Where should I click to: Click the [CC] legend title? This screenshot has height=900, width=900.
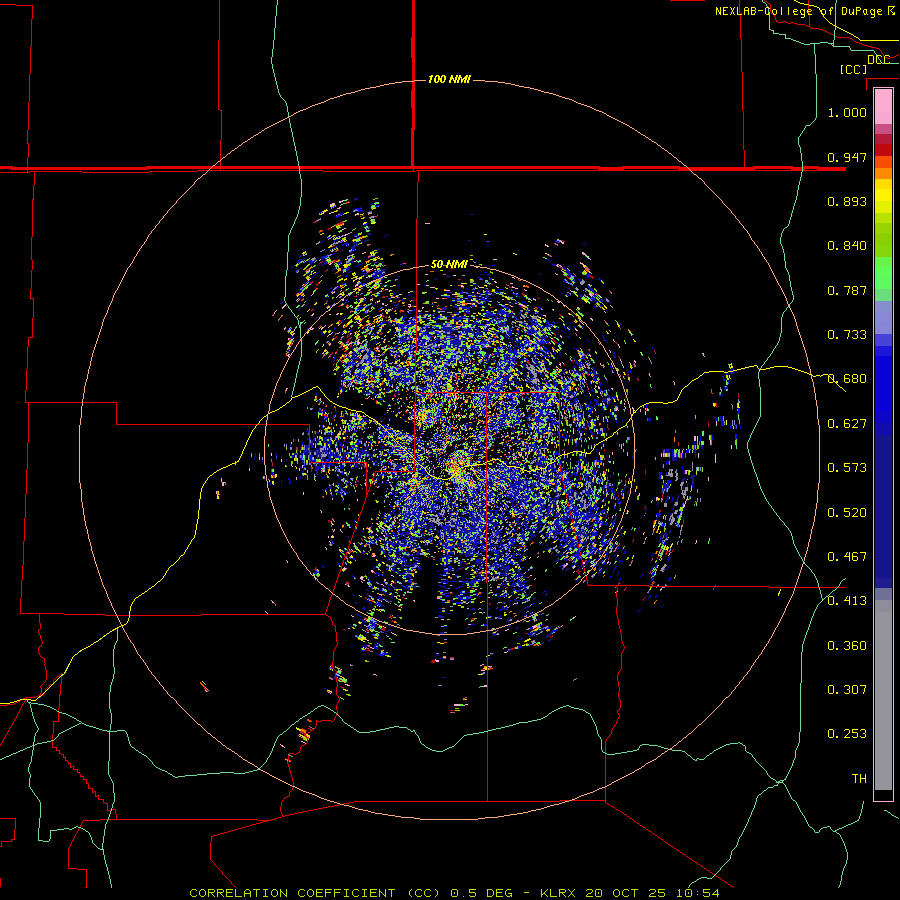(854, 69)
